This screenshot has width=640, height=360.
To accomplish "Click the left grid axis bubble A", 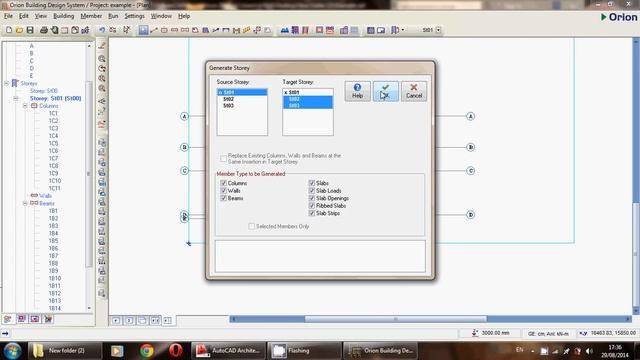I will point(184,116).
